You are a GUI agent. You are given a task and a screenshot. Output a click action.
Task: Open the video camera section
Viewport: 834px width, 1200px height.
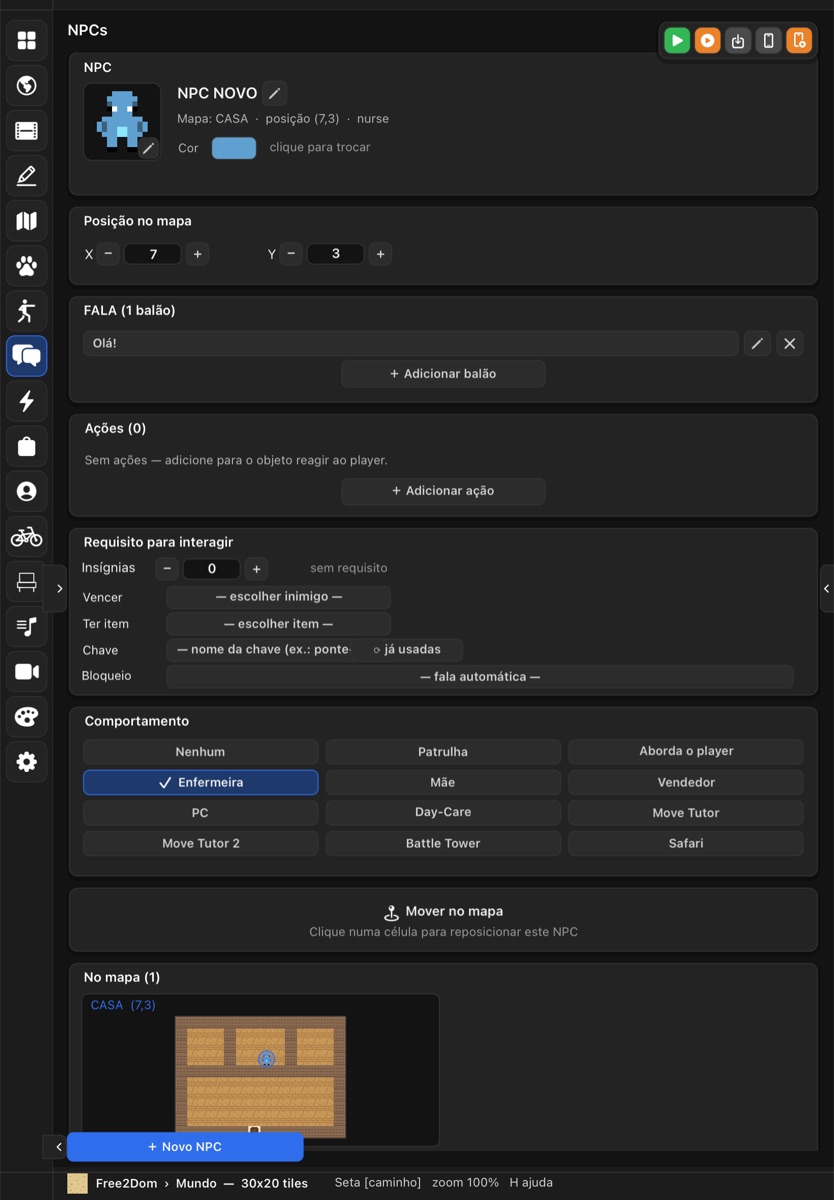(x=27, y=672)
